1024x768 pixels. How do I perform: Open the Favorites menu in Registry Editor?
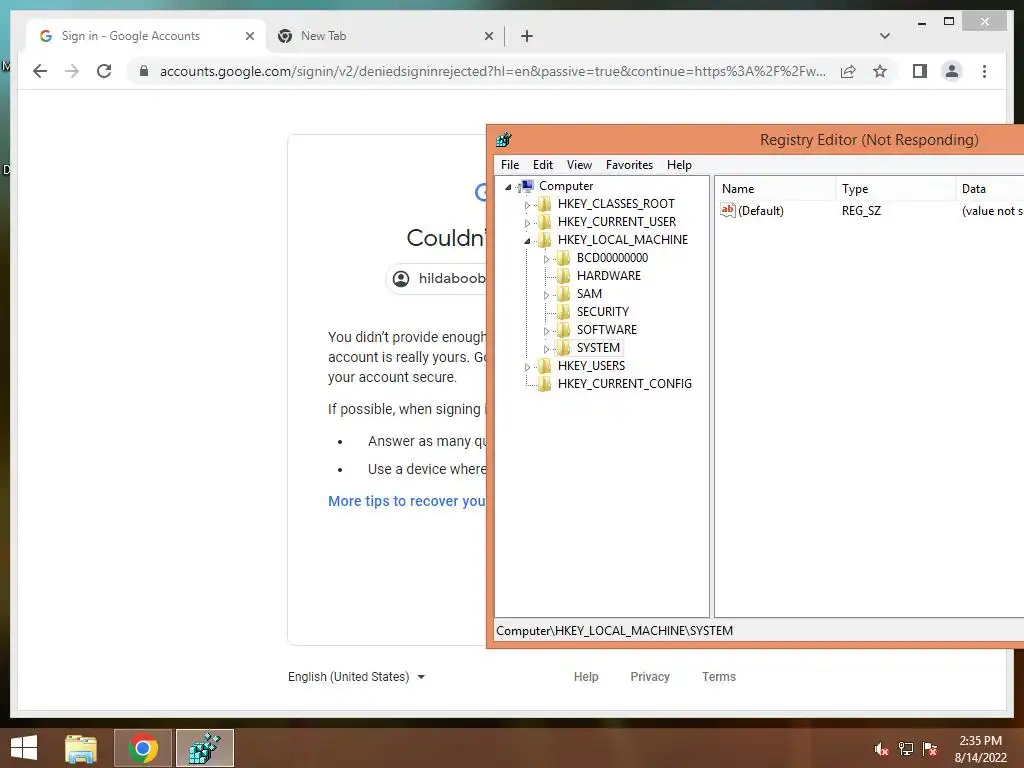click(x=630, y=165)
